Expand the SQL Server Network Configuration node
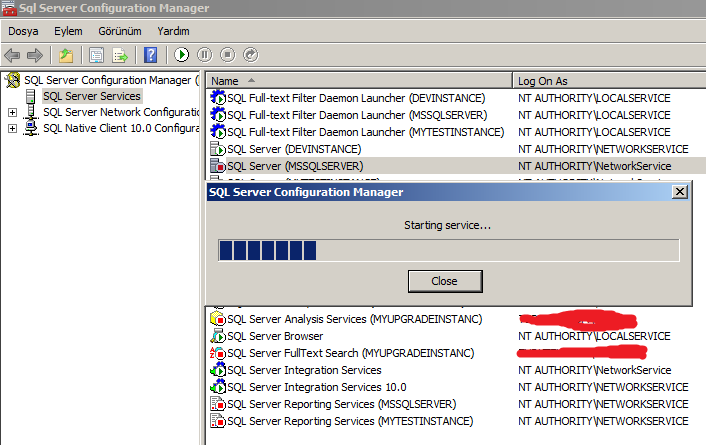 (12, 112)
